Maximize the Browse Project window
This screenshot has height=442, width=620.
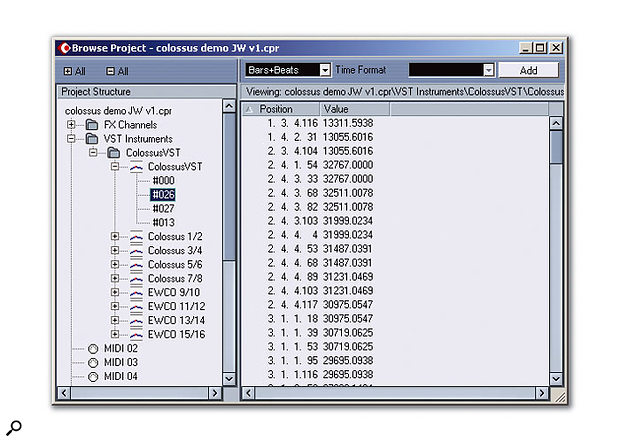coord(540,48)
